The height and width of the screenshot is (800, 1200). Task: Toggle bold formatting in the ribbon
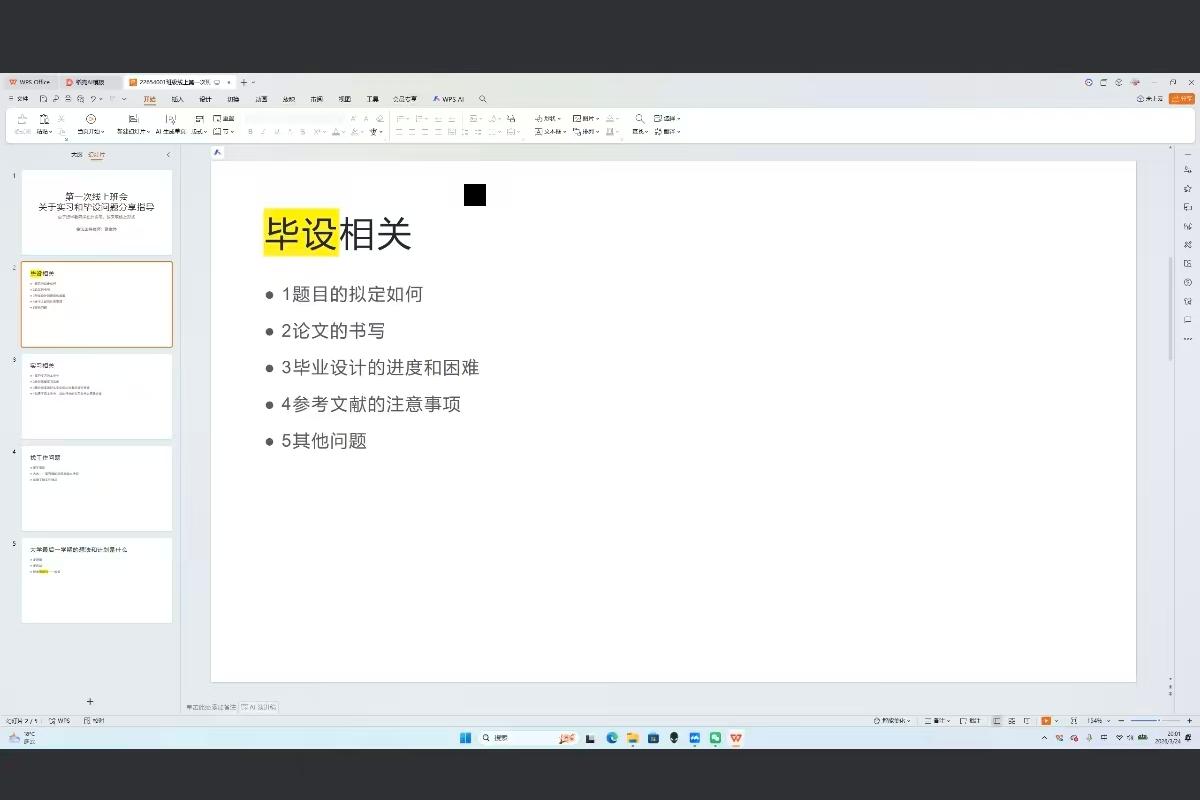[250, 132]
